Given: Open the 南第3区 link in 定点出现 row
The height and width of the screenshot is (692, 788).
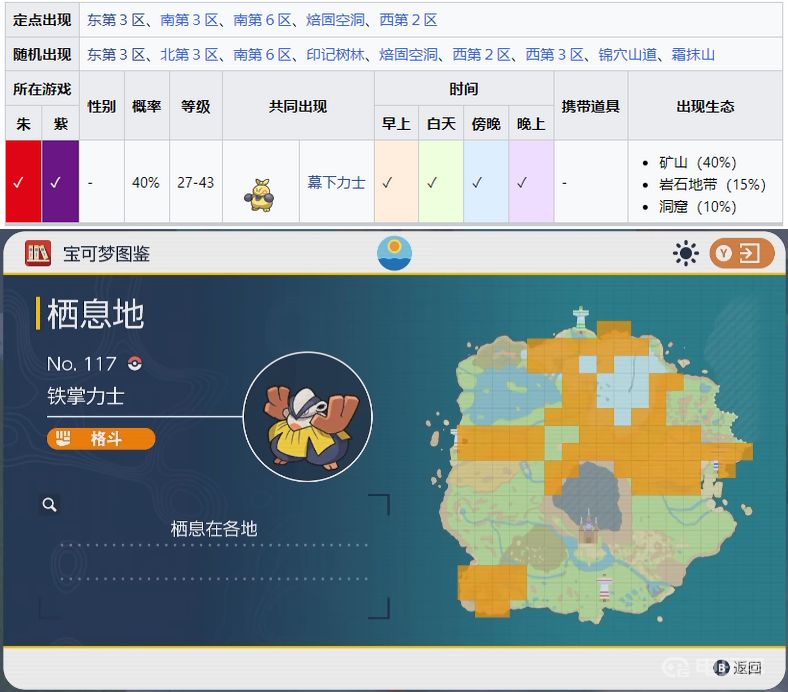Looking at the screenshot, I should (x=189, y=20).
